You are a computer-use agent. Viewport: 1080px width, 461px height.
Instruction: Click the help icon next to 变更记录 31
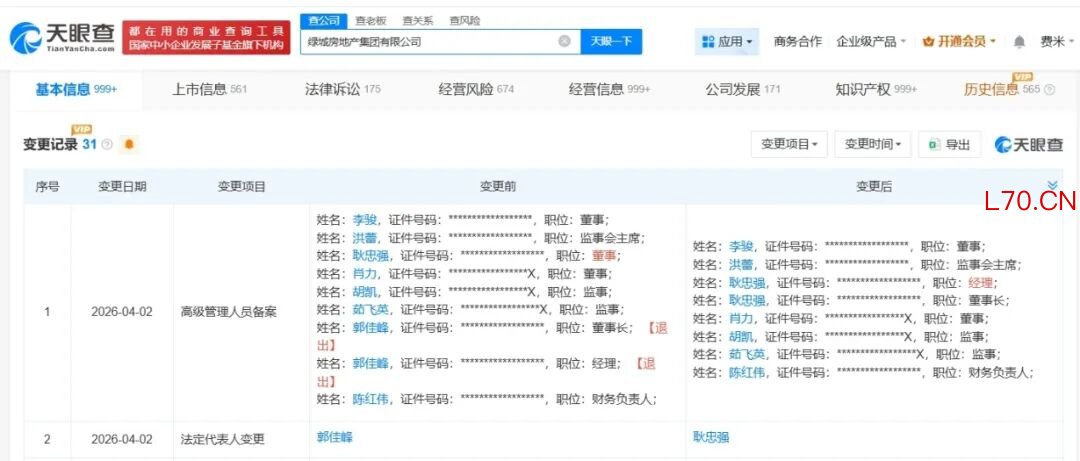107,145
